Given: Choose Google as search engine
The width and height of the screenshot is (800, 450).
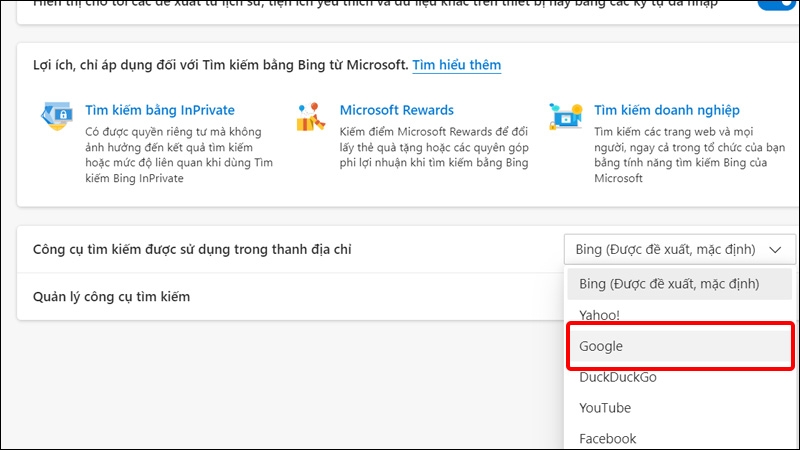Looking at the screenshot, I should [x=679, y=346].
